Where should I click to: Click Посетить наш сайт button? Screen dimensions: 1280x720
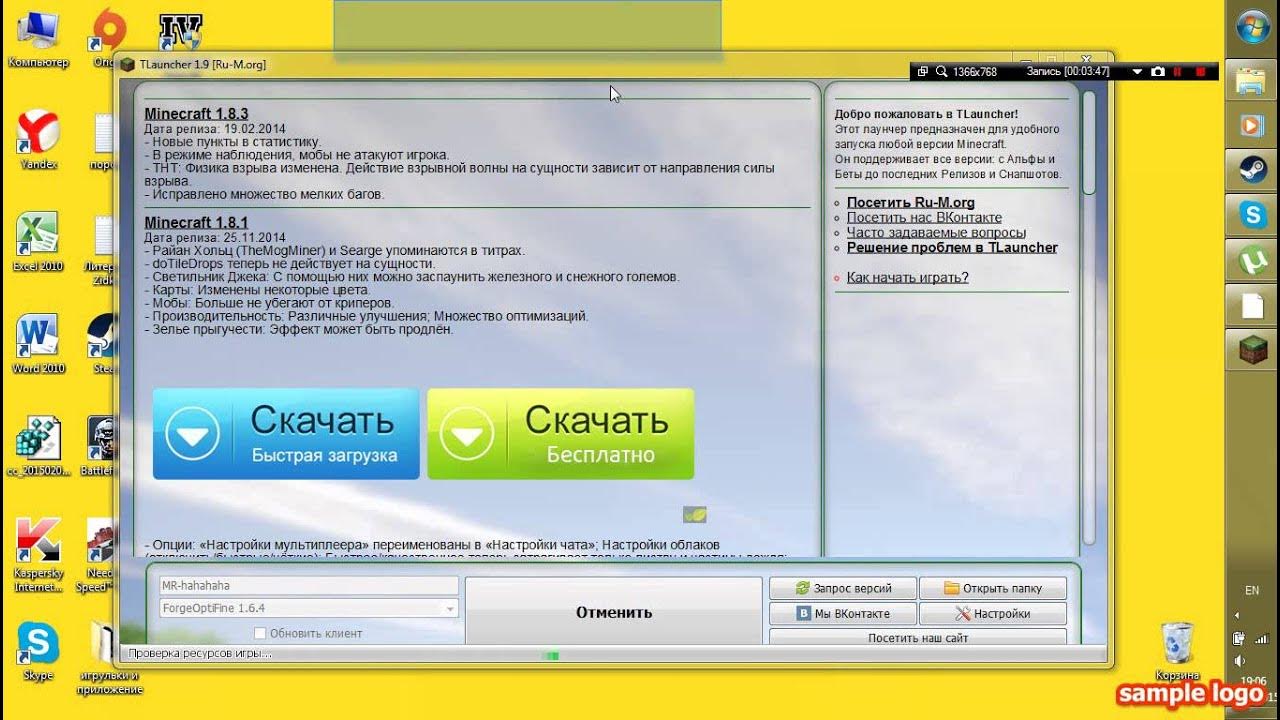(918, 637)
